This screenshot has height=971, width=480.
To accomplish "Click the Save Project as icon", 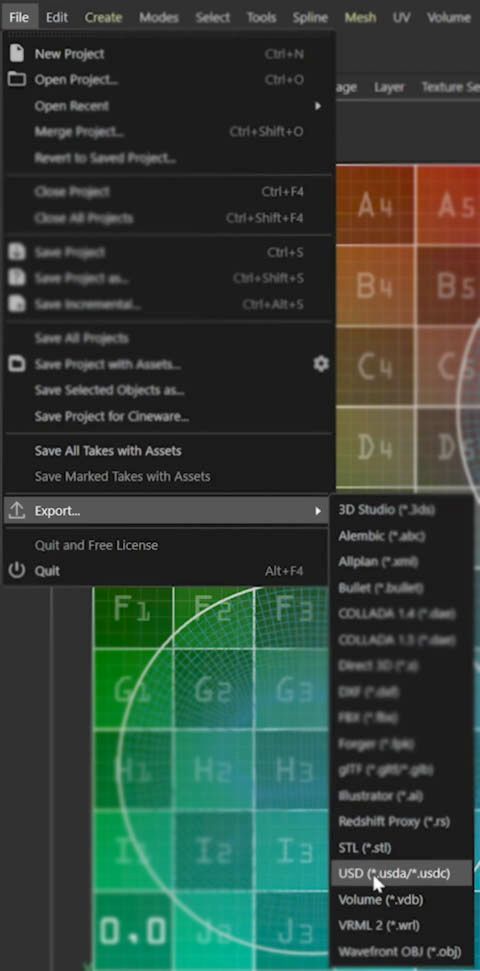I will pyautogui.click(x=17, y=278).
